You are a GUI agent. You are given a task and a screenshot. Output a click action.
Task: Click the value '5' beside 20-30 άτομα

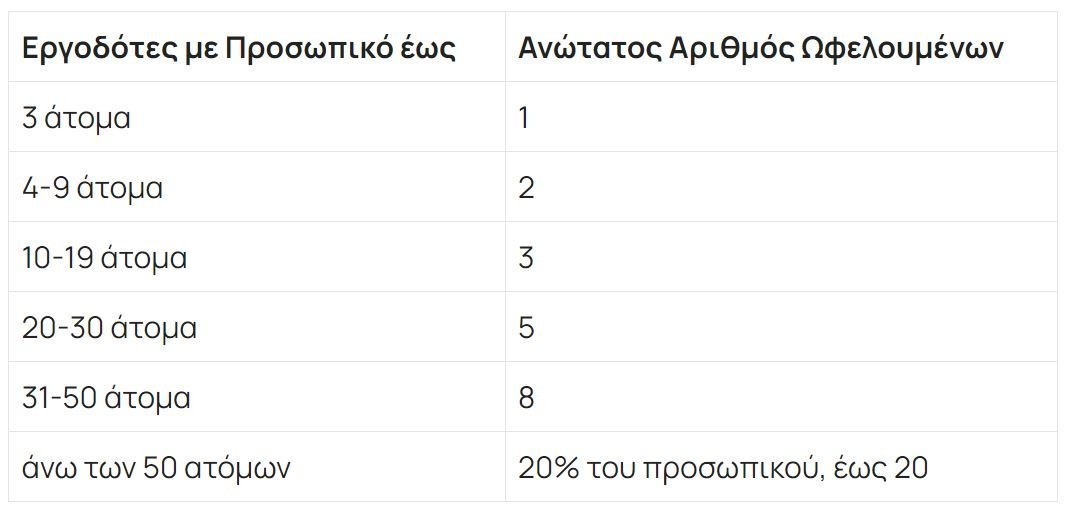pos(526,328)
